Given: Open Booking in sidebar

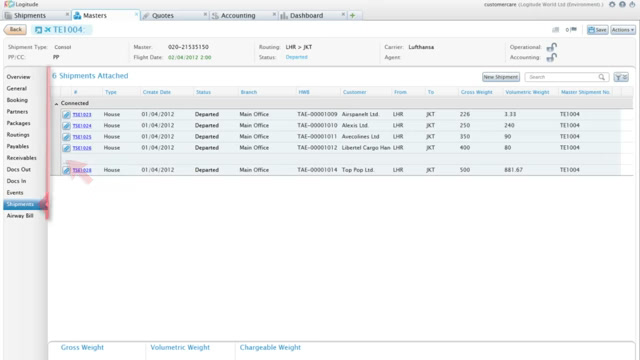Looking at the screenshot, I should (x=17, y=100).
